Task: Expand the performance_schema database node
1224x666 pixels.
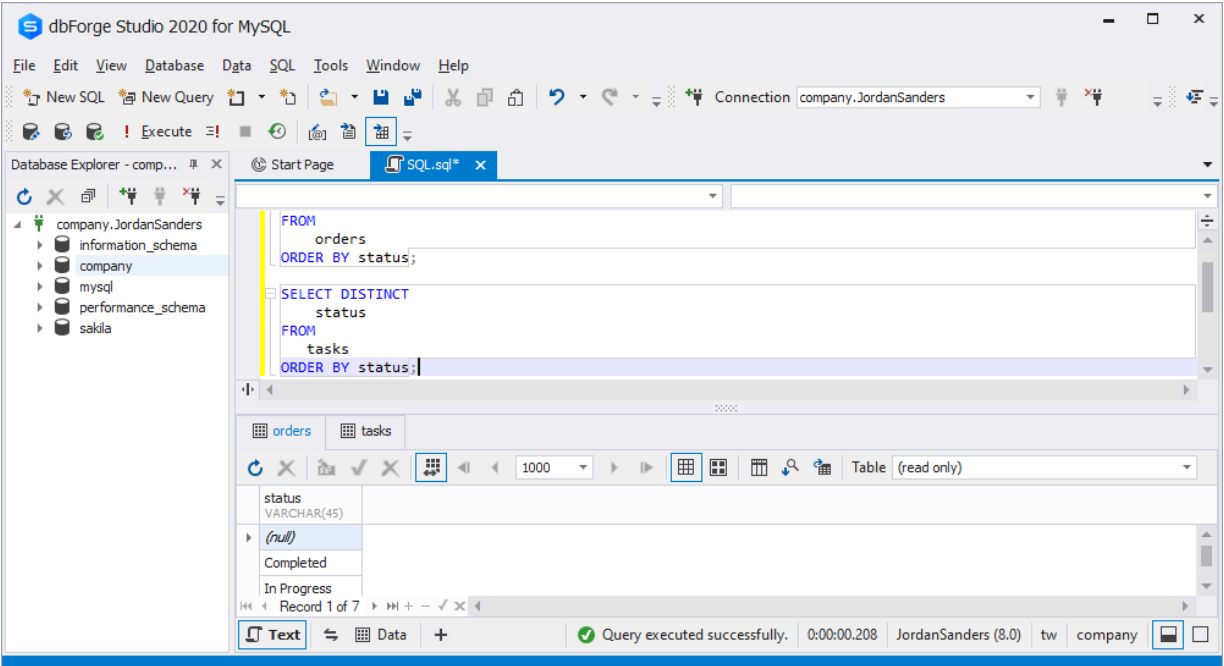Action: pos(40,308)
